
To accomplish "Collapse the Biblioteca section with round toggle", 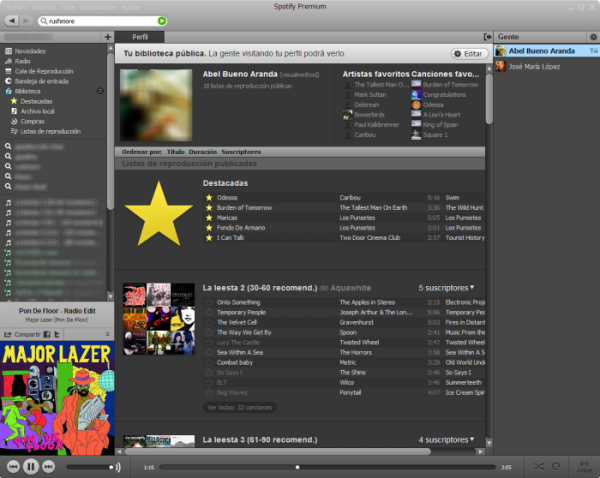I will (100, 91).
